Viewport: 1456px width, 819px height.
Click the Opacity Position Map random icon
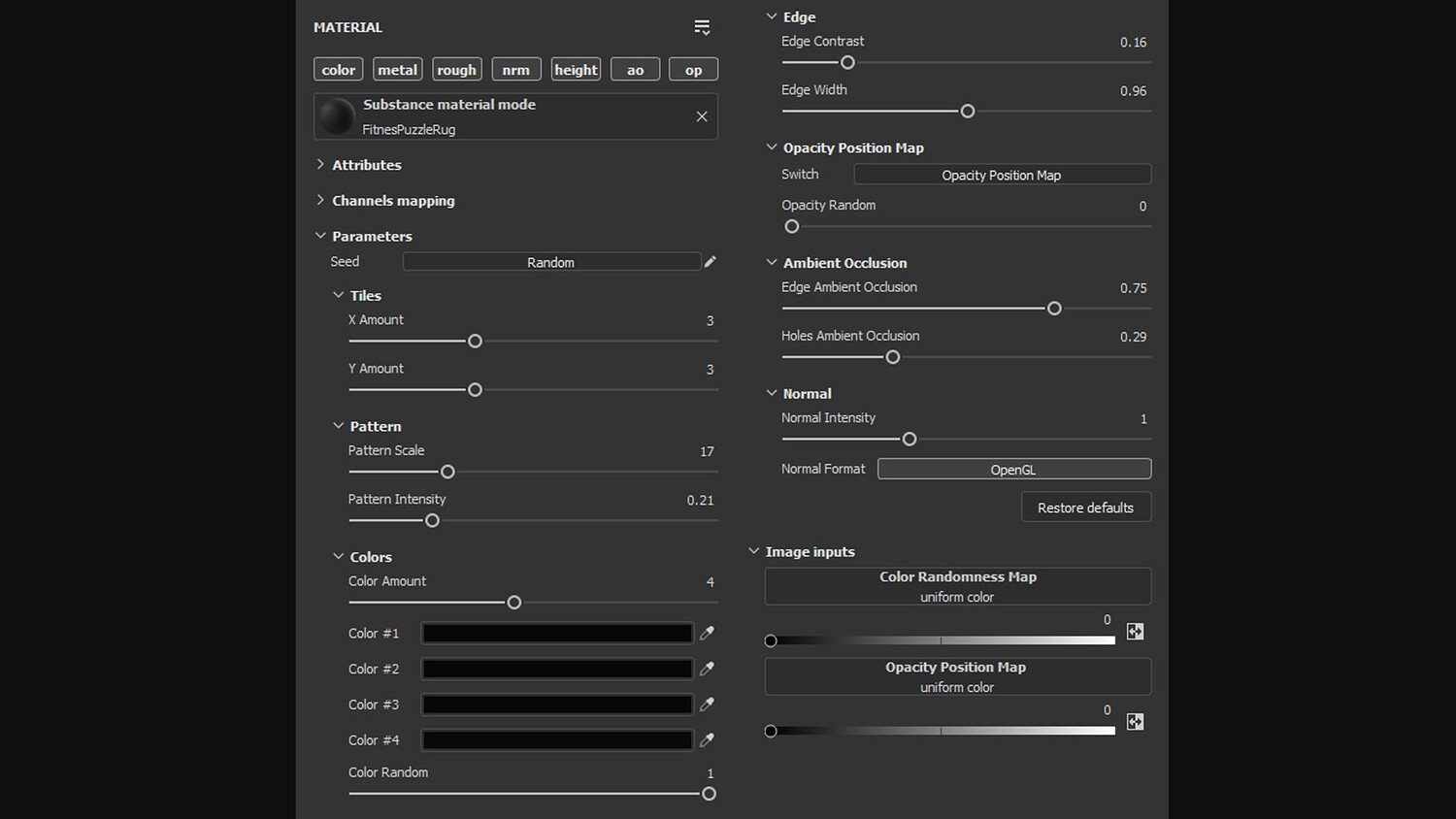pyautogui.click(x=1135, y=722)
